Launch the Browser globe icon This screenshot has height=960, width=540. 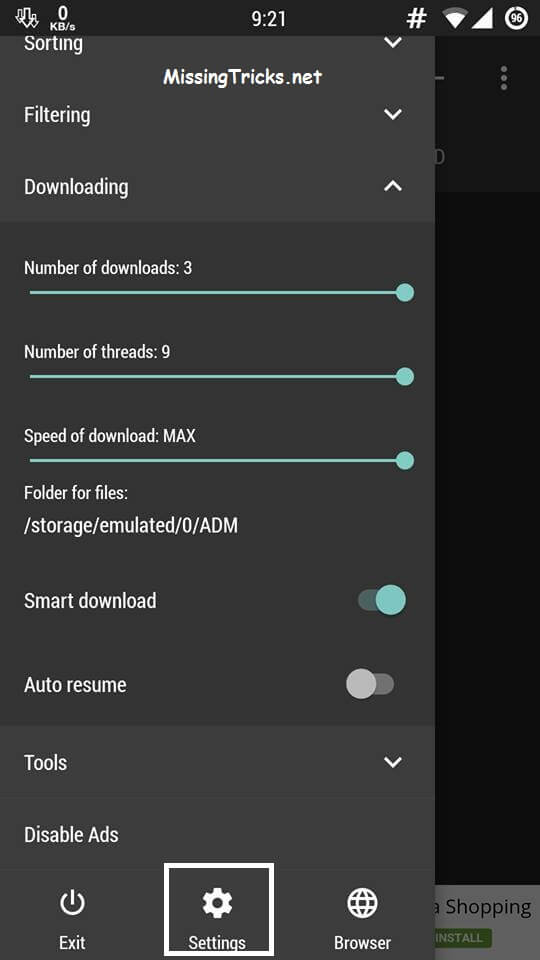362,903
